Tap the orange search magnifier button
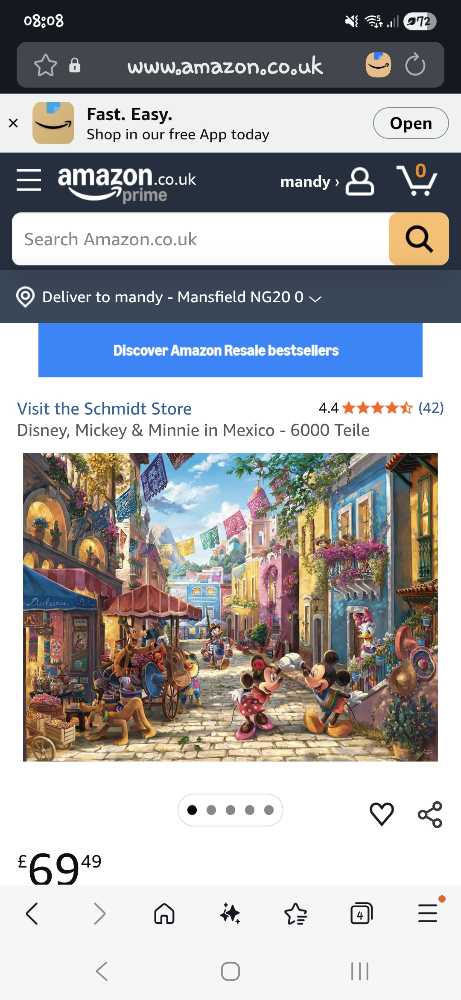Viewport: 461px width, 1000px height. [x=419, y=239]
